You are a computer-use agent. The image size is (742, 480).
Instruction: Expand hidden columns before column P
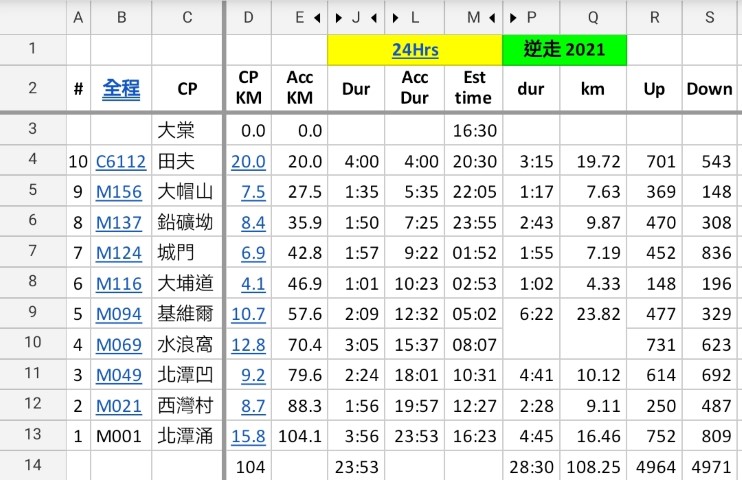513,18
